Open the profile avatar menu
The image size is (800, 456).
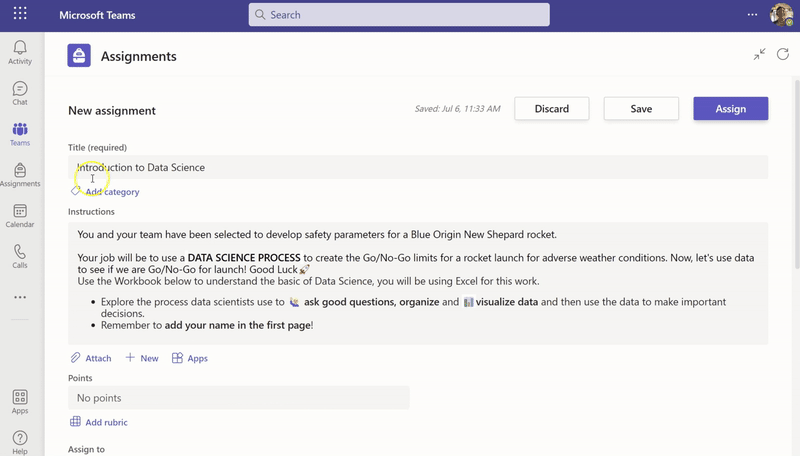pyautogui.click(x=781, y=15)
